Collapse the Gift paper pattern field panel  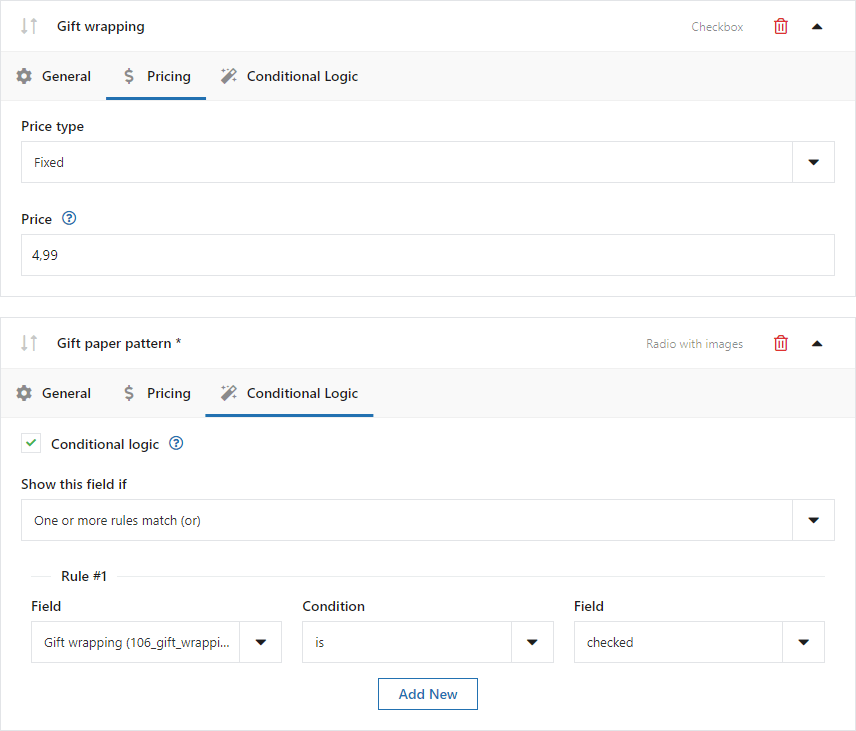pos(817,344)
